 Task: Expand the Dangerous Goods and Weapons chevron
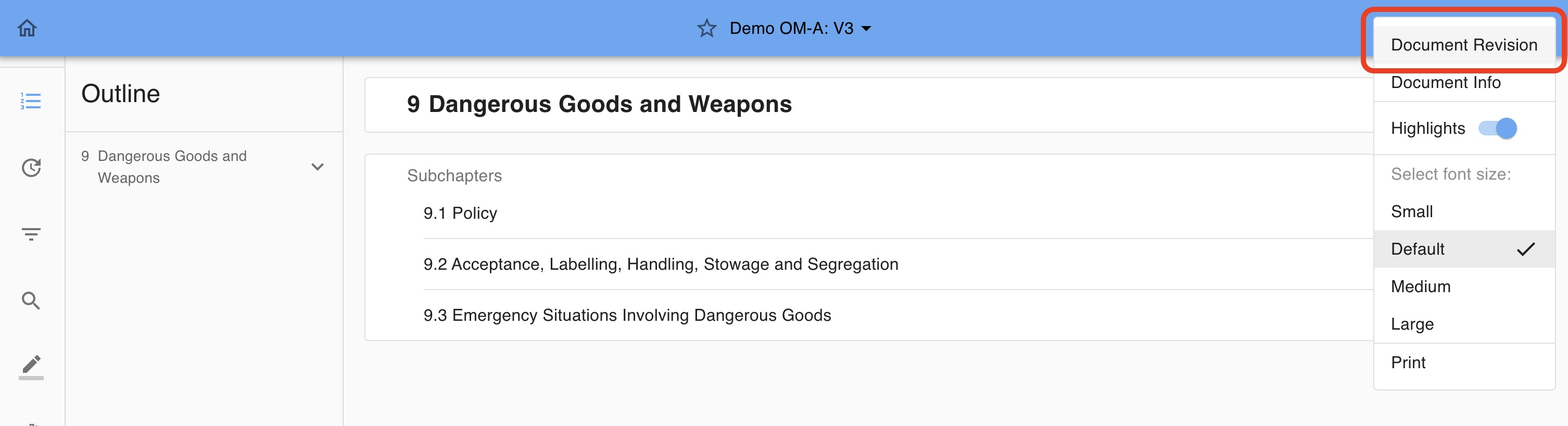tap(317, 167)
